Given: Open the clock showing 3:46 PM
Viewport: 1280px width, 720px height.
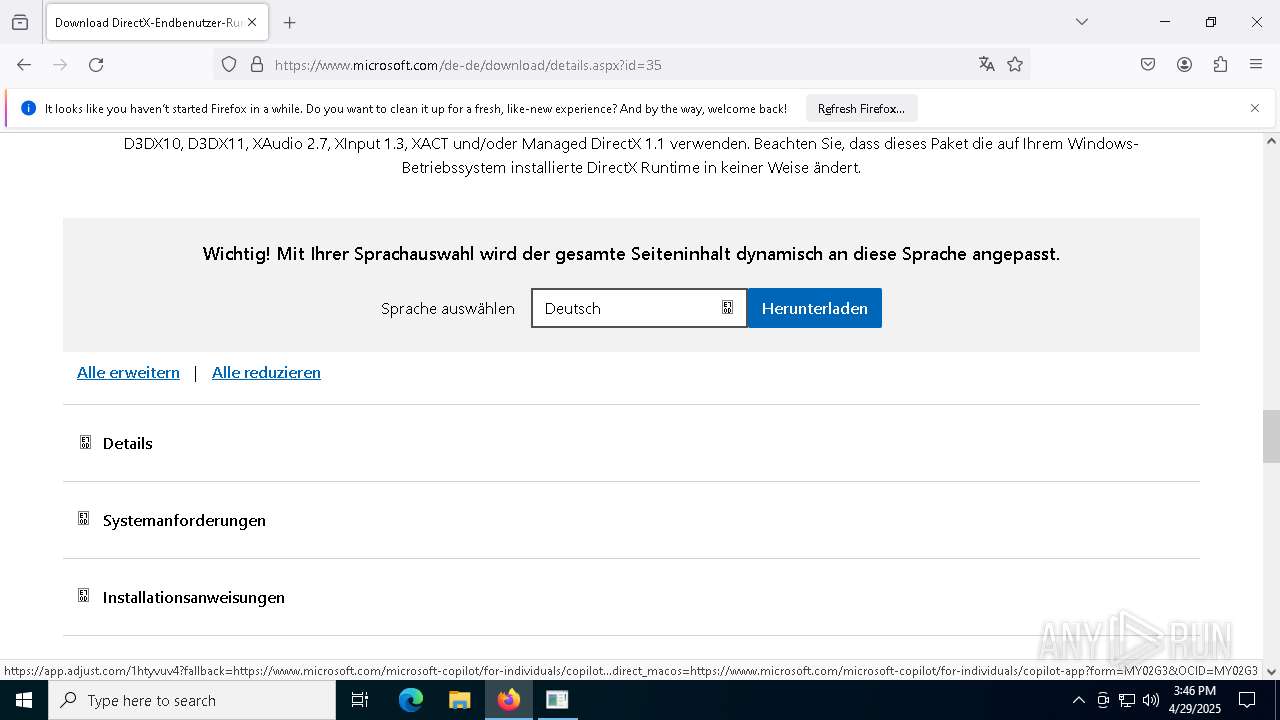Looking at the screenshot, I should [1195, 700].
